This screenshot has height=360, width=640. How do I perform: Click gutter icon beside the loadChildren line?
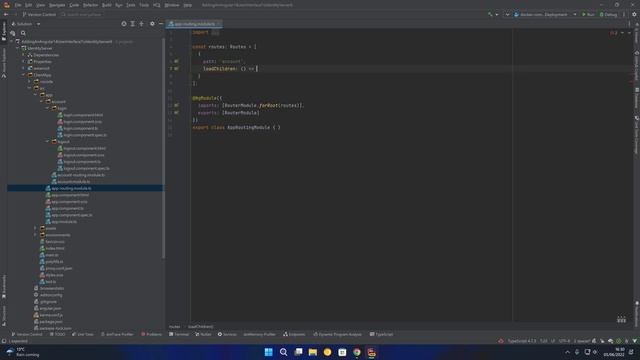(176, 69)
